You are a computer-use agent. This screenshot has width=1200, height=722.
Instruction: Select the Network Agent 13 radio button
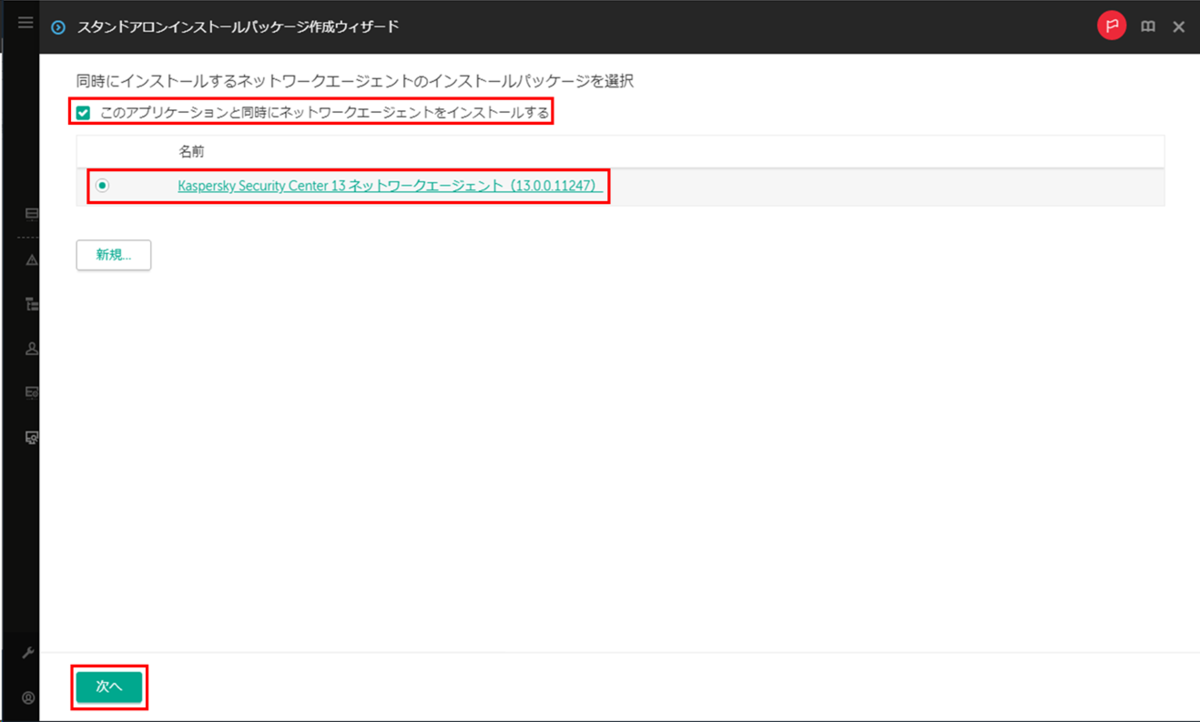coord(103,186)
